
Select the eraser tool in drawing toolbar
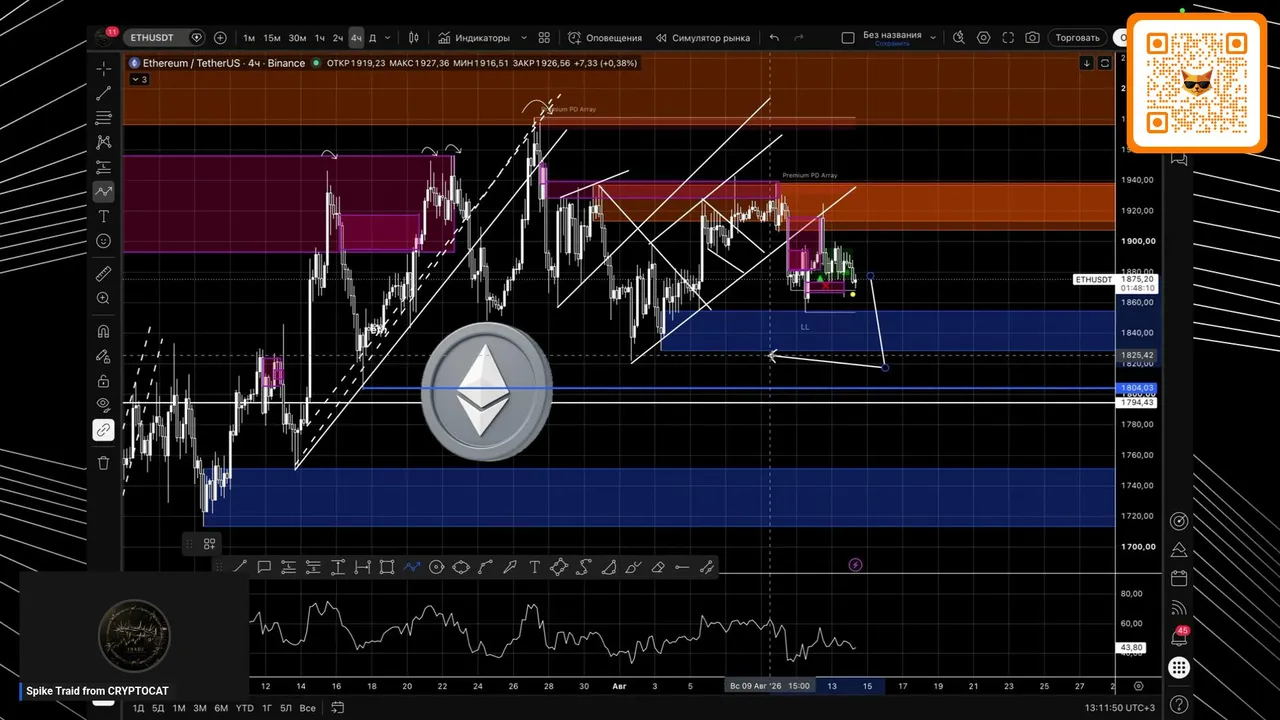[658, 567]
